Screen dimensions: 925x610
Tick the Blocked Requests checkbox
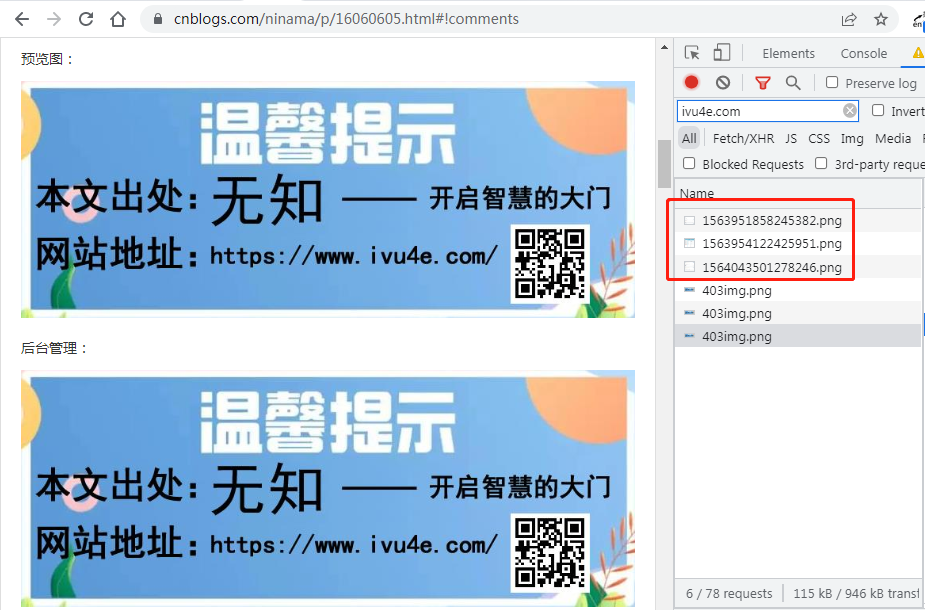point(689,164)
